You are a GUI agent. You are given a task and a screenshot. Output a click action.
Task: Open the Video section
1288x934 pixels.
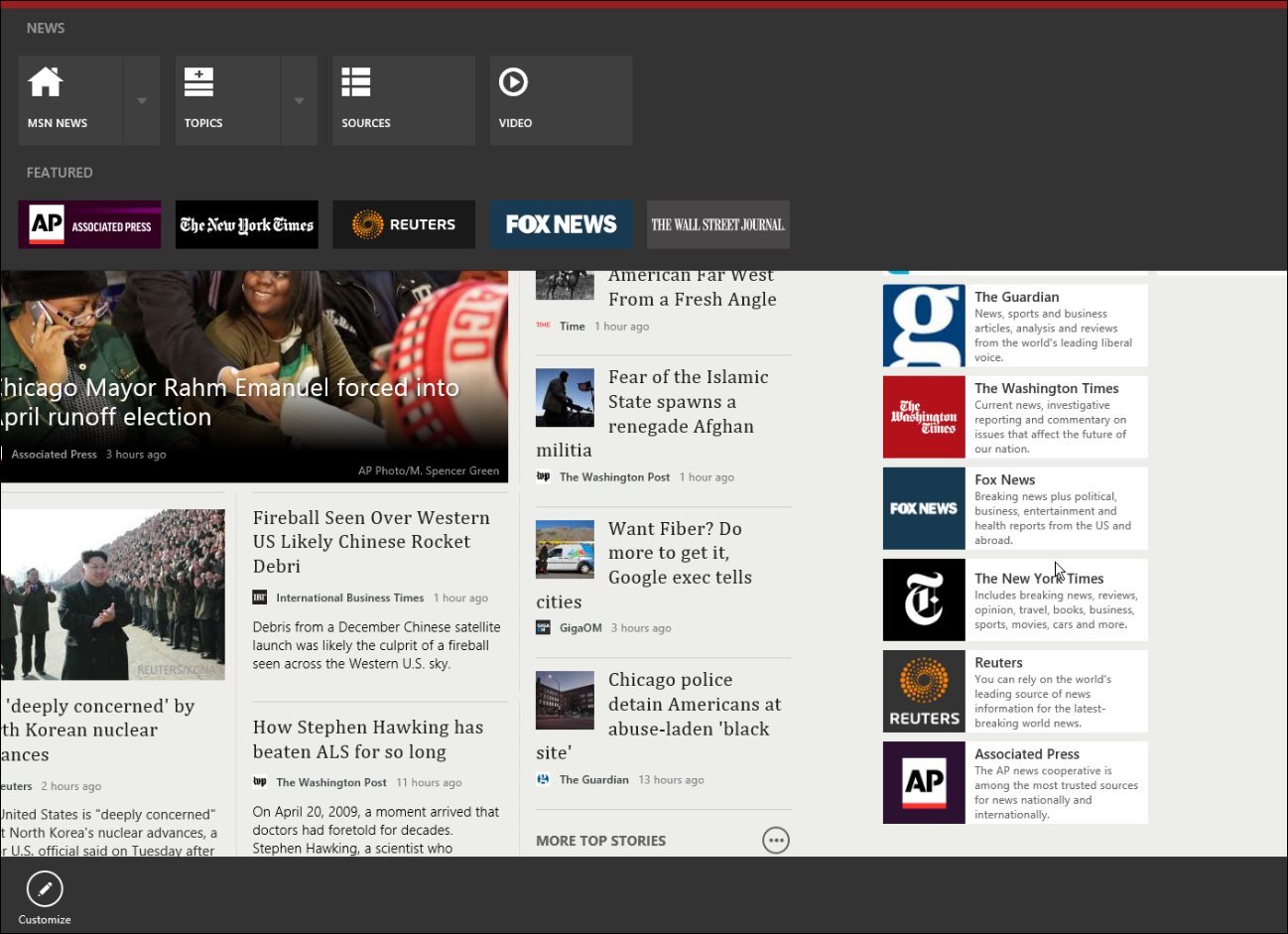[x=561, y=99]
